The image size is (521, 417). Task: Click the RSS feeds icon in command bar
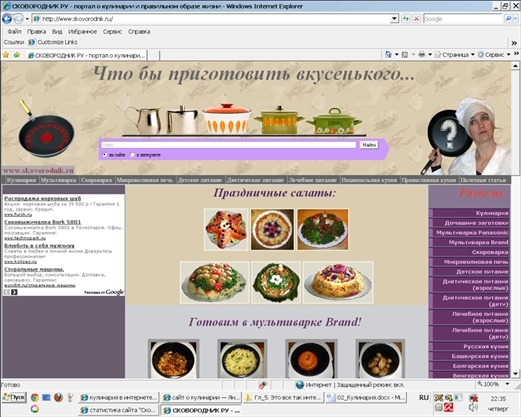tap(405, 55)
